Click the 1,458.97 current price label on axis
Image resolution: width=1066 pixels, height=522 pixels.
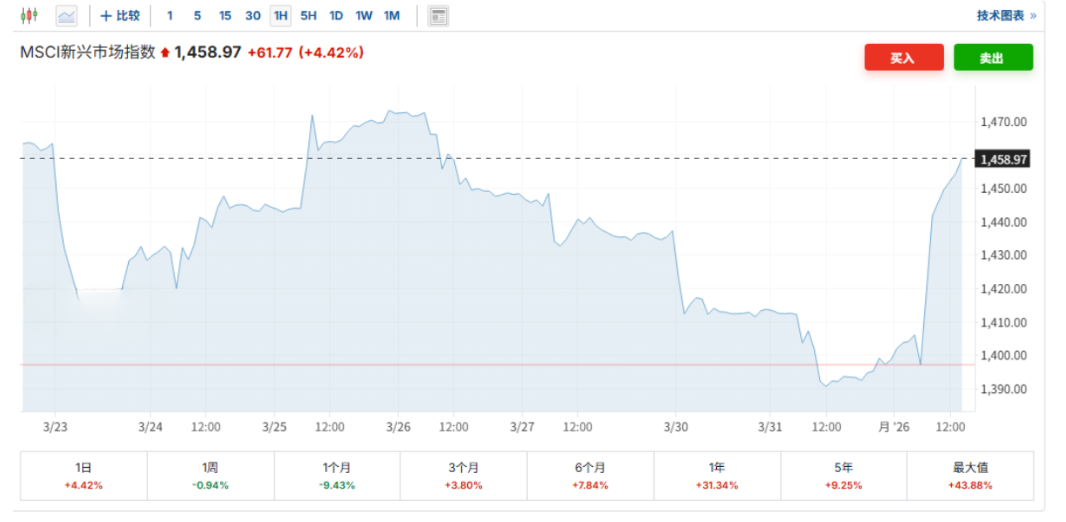(x=1004, y=159)
